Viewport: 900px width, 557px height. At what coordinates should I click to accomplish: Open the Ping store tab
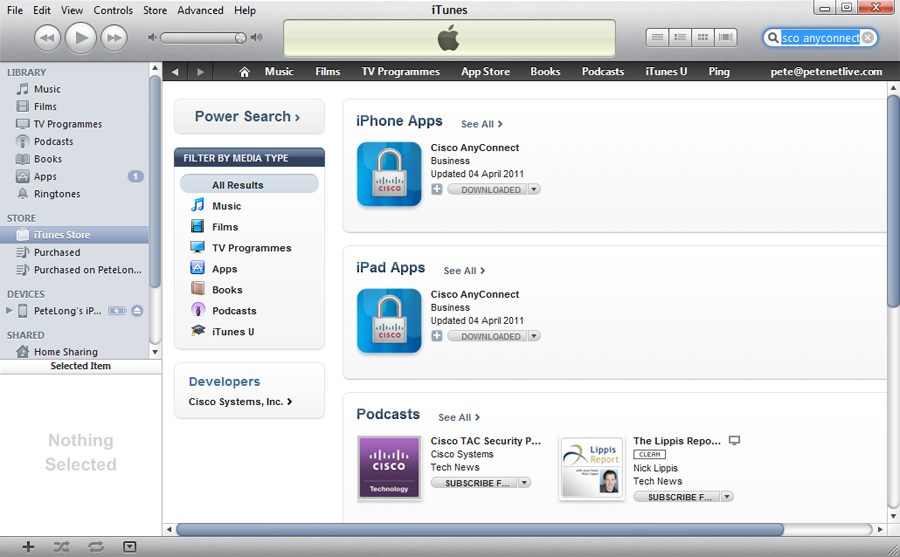click(x=719, y=72)
